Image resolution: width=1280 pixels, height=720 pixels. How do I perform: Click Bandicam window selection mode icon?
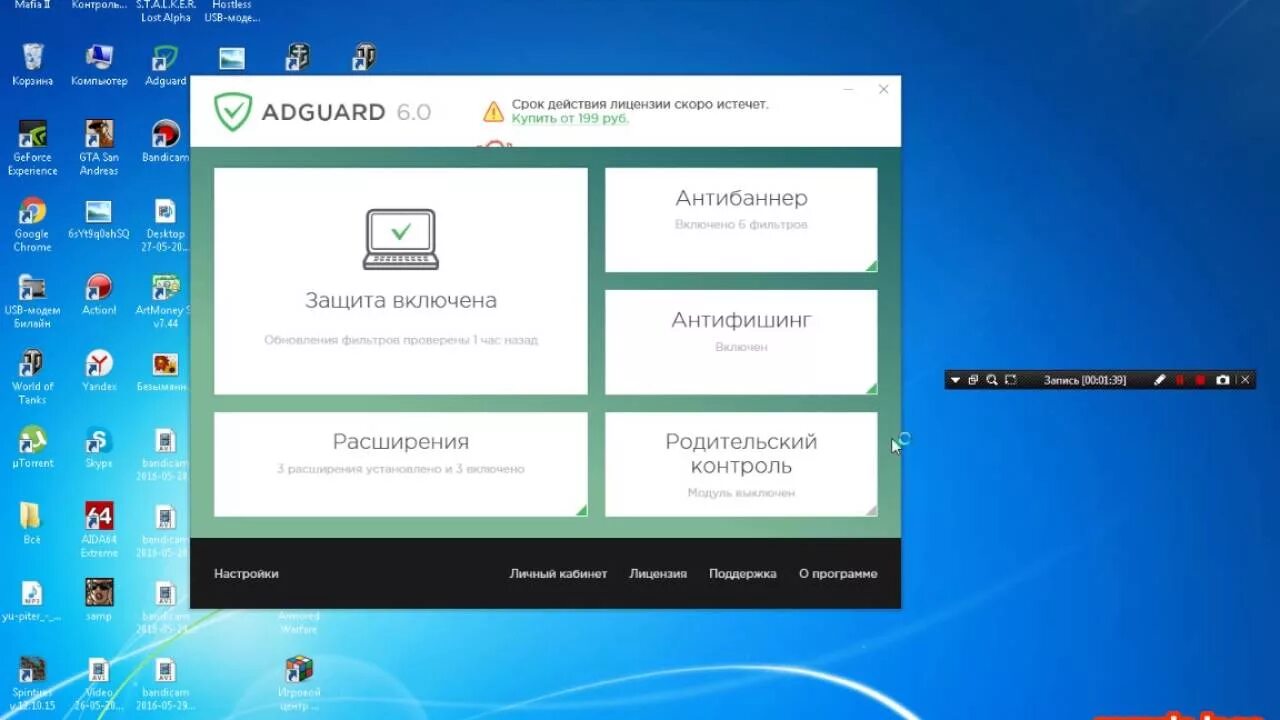[973, 380]
